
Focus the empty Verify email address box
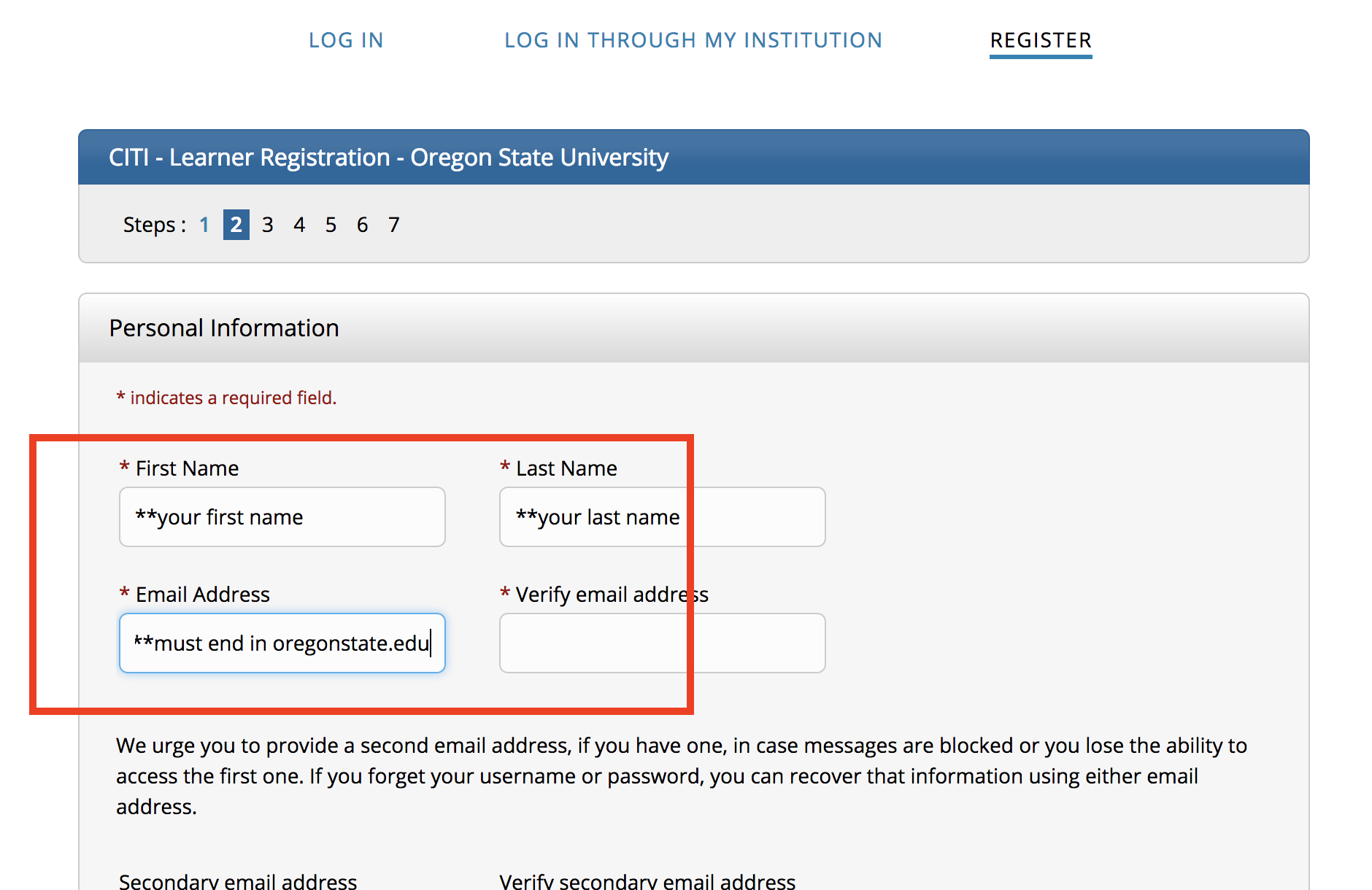pos(661,643)
